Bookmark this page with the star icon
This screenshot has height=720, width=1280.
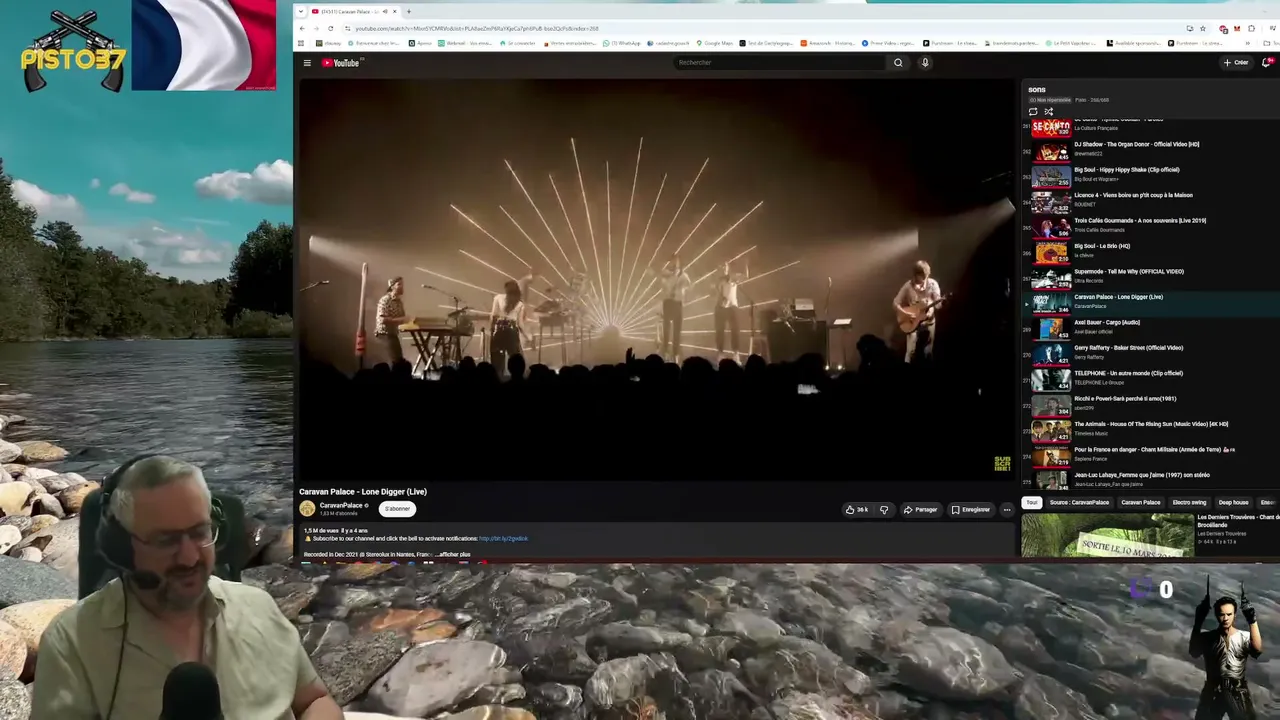1202,28
